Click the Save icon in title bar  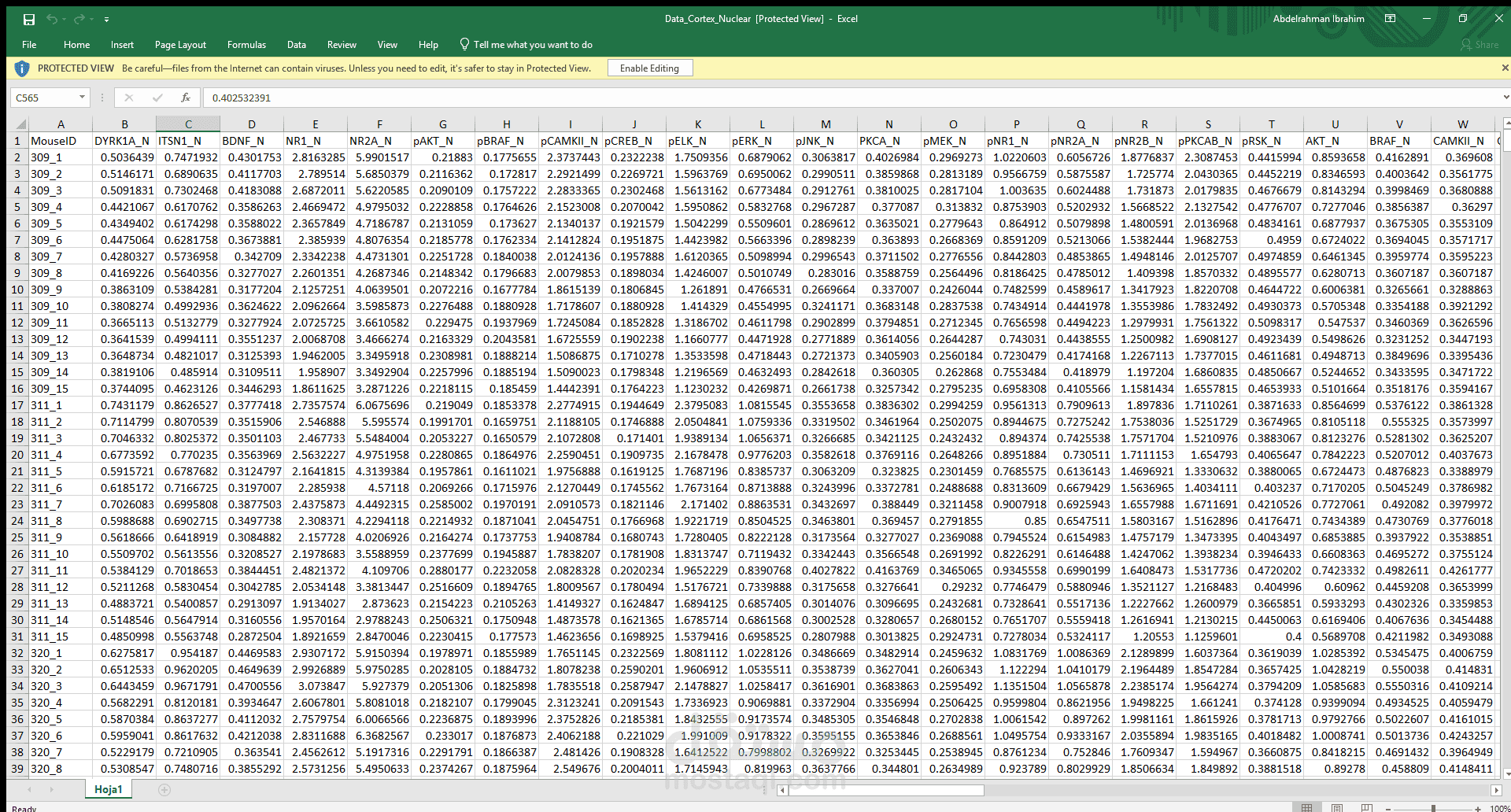tap(29, 19)
